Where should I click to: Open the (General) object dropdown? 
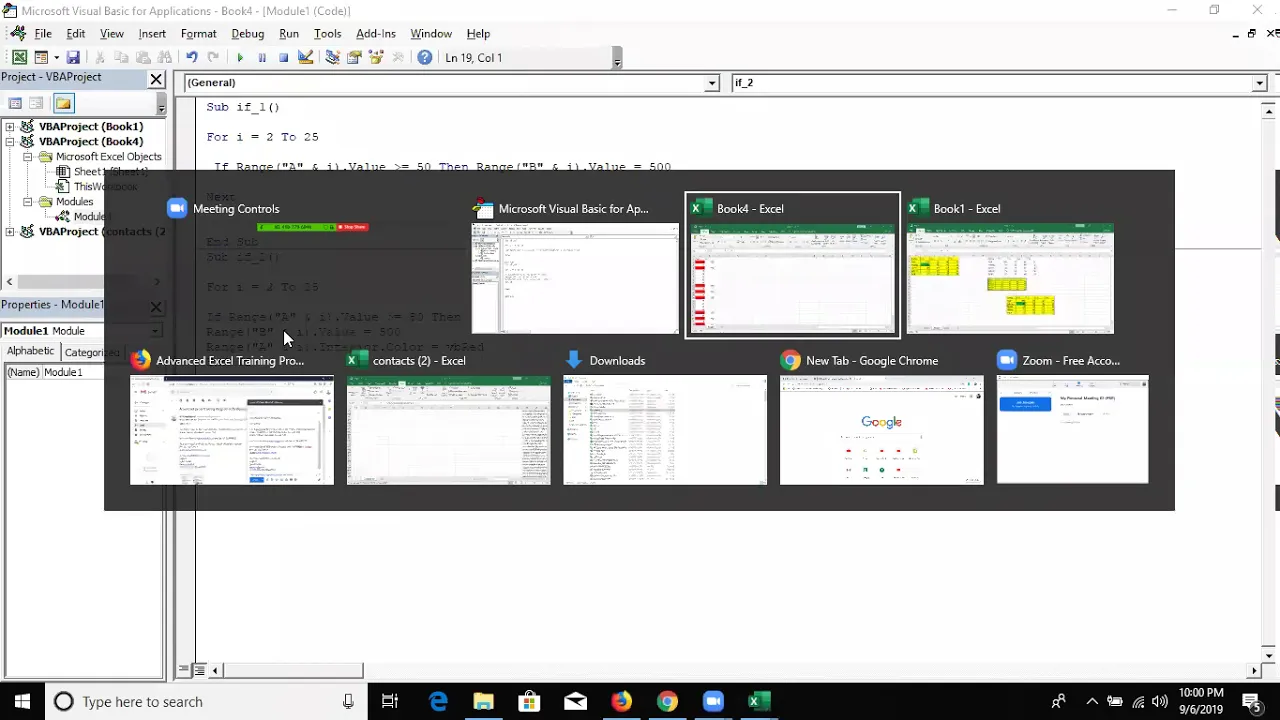tap(712, 83)
